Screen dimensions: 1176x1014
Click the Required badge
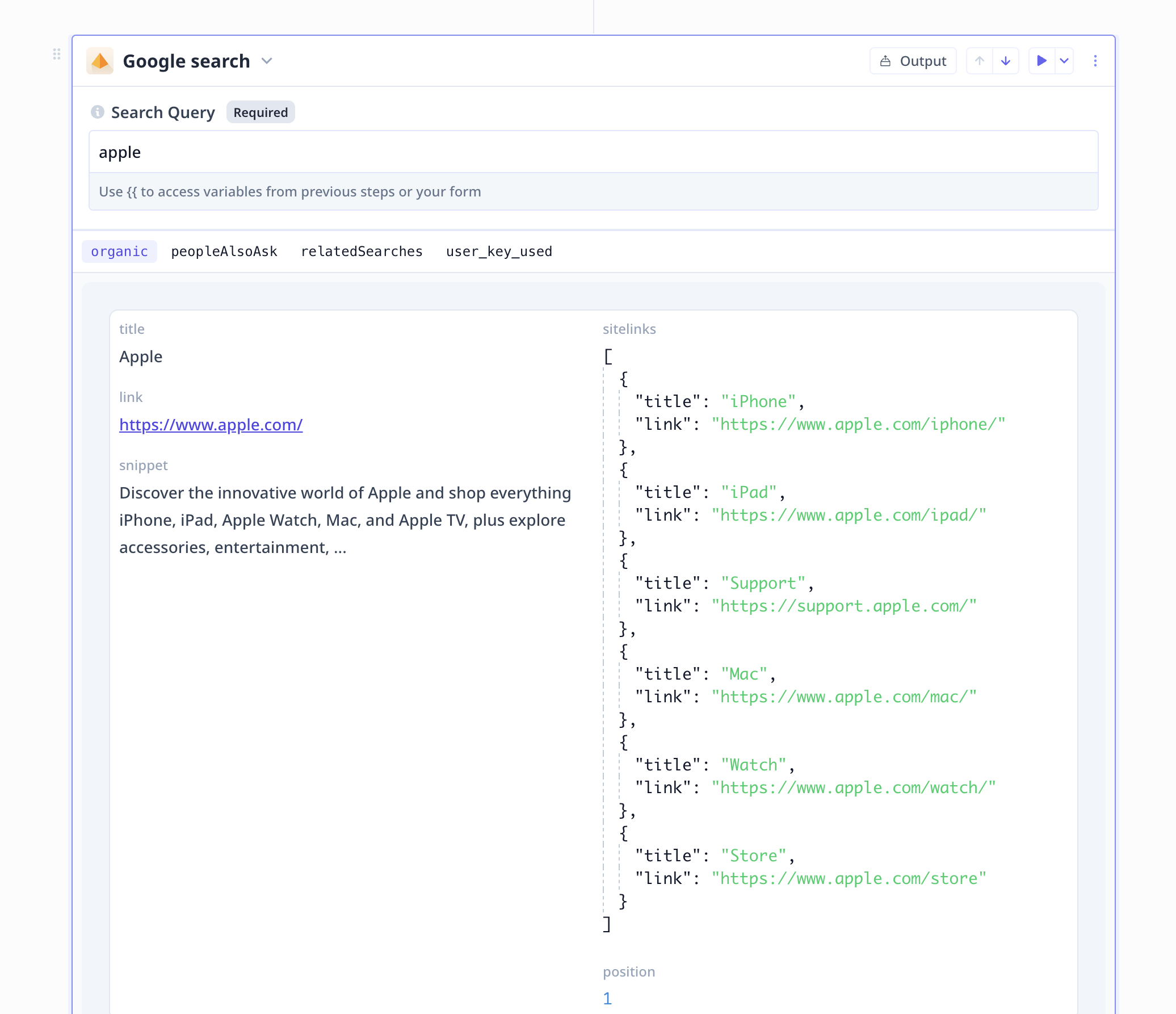point(261,112)
